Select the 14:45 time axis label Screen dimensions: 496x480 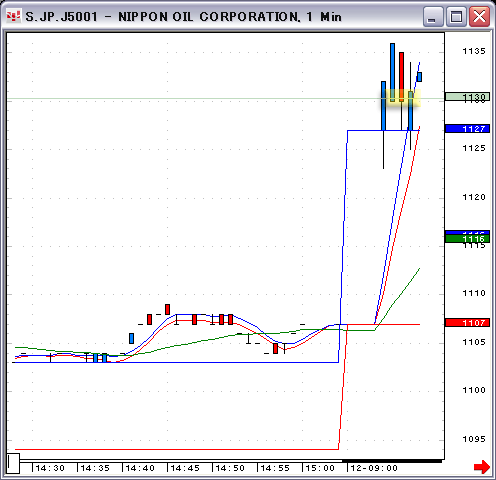click(x=185, y=468)
